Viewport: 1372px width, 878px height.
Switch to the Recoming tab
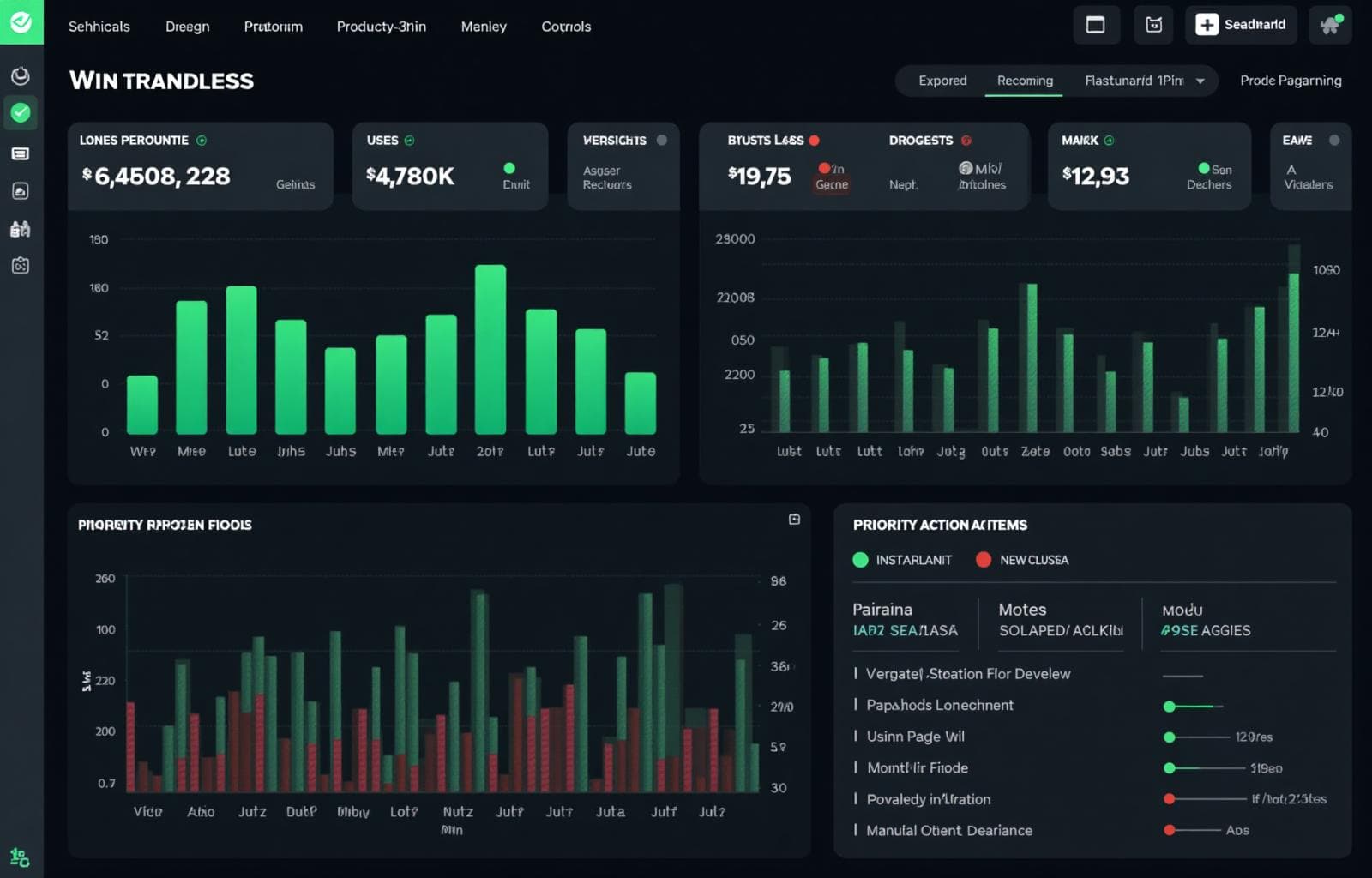pyautogui.click(x=1025, y=81)
